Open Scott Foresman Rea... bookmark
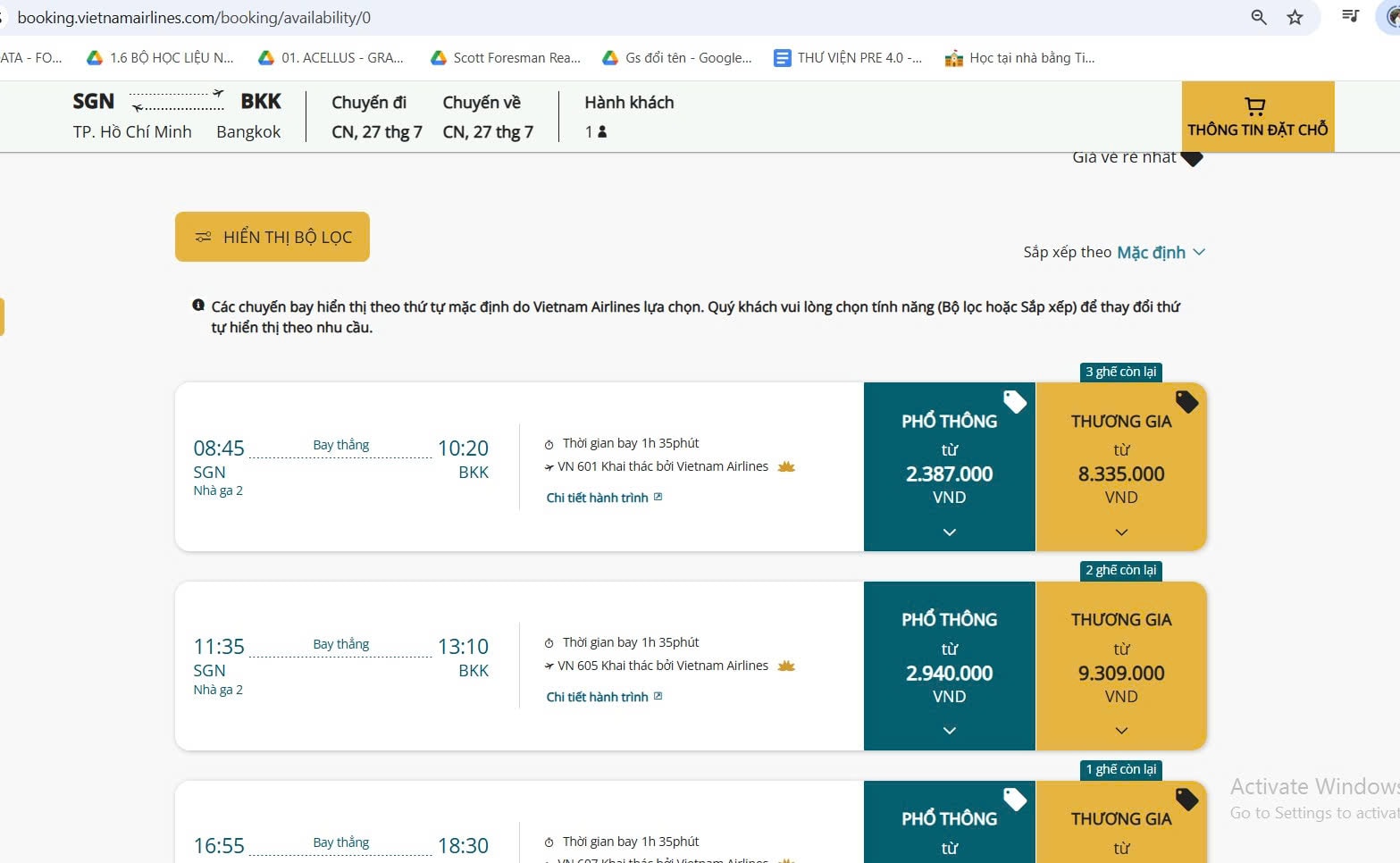 [x=506, y=58]
